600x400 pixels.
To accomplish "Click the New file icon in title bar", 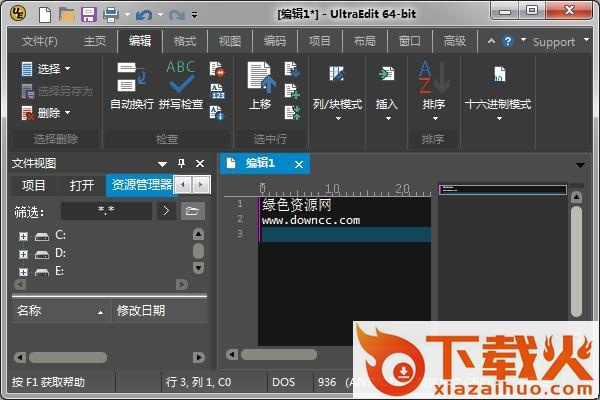I will pyautogui.click(x=45, y=15).
